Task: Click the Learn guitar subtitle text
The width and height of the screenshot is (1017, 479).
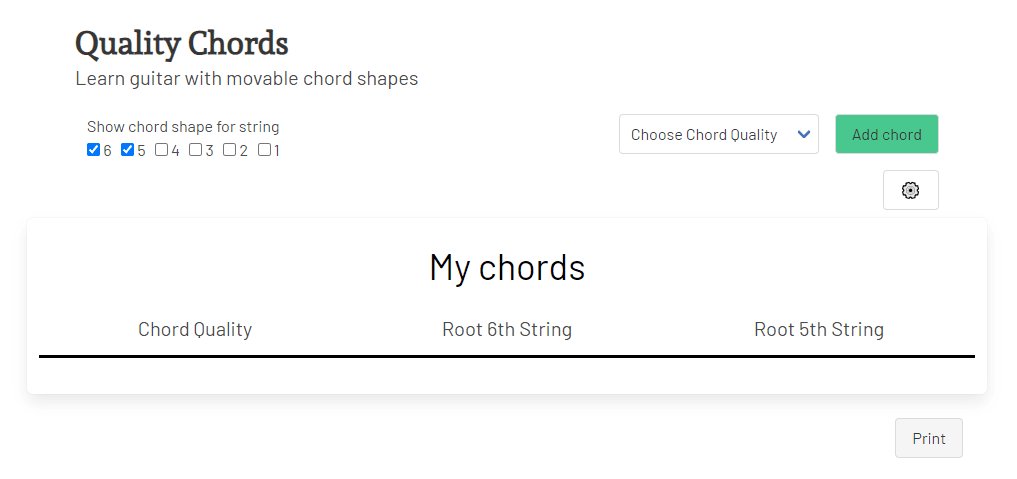Action: [246, 79]
